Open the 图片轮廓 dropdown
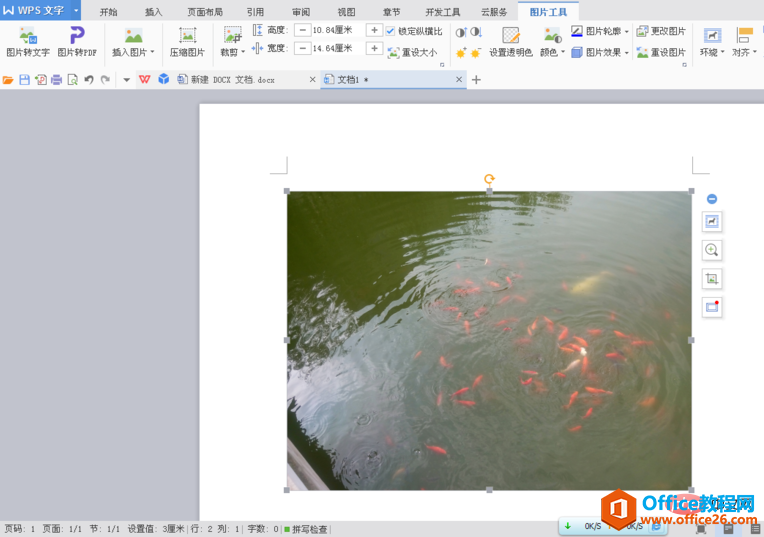This screenshot has height=537, width=764. (626, 31)
